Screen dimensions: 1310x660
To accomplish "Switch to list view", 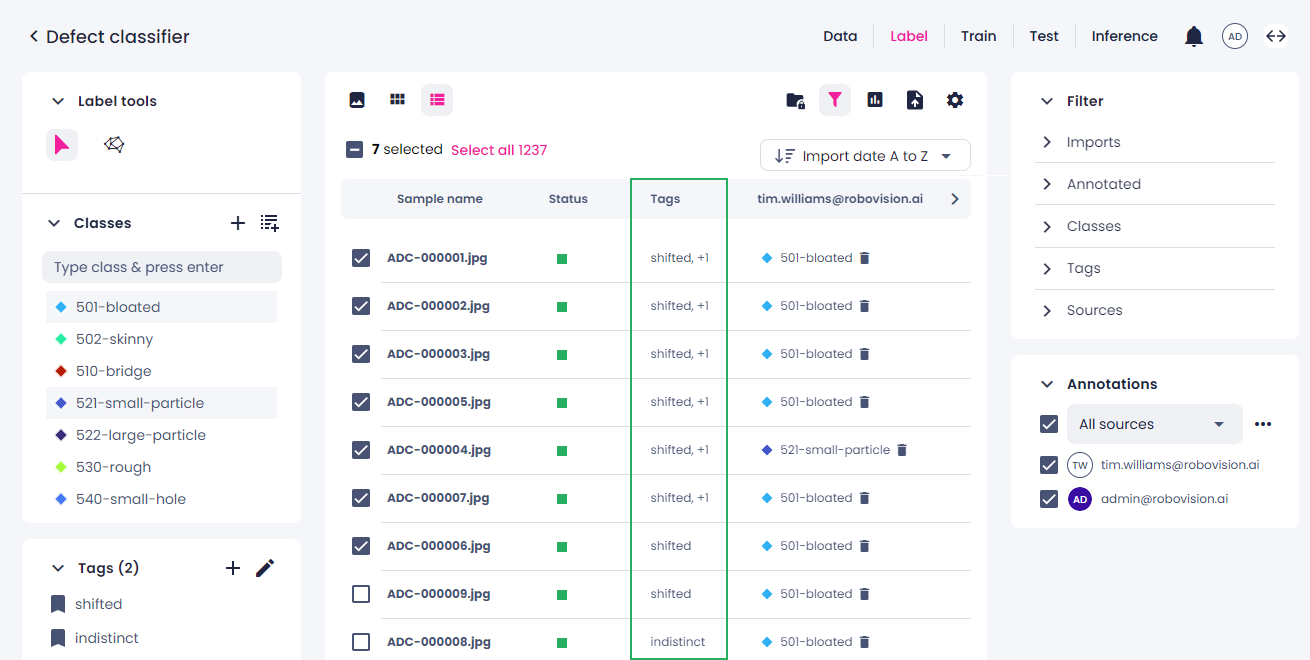I will [x=437, y=100].
